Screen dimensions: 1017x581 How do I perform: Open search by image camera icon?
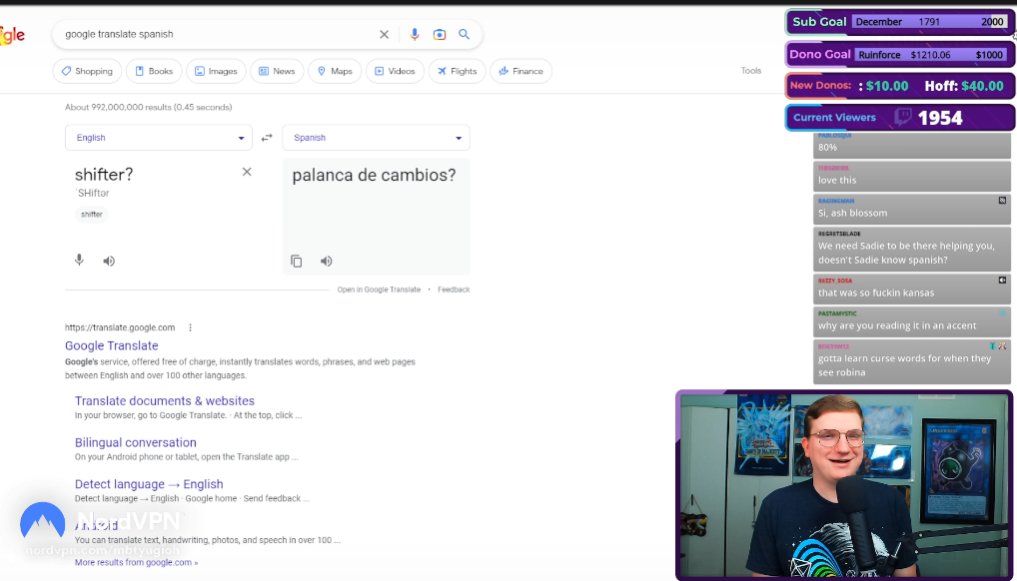pyautogui.click(x=439, y=33)
